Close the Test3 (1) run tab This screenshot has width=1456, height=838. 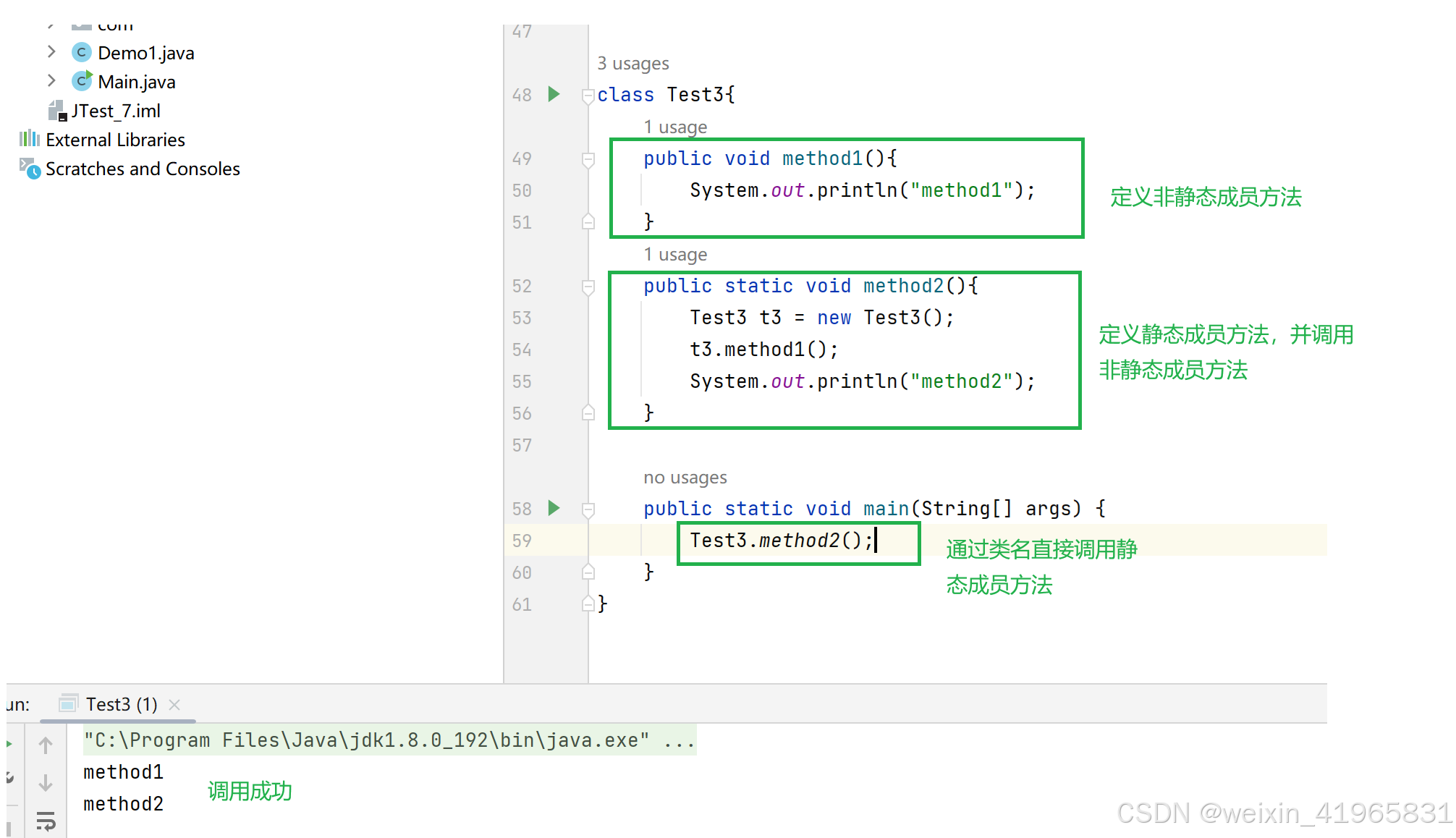pyautogui.click(x=174, y=704)
